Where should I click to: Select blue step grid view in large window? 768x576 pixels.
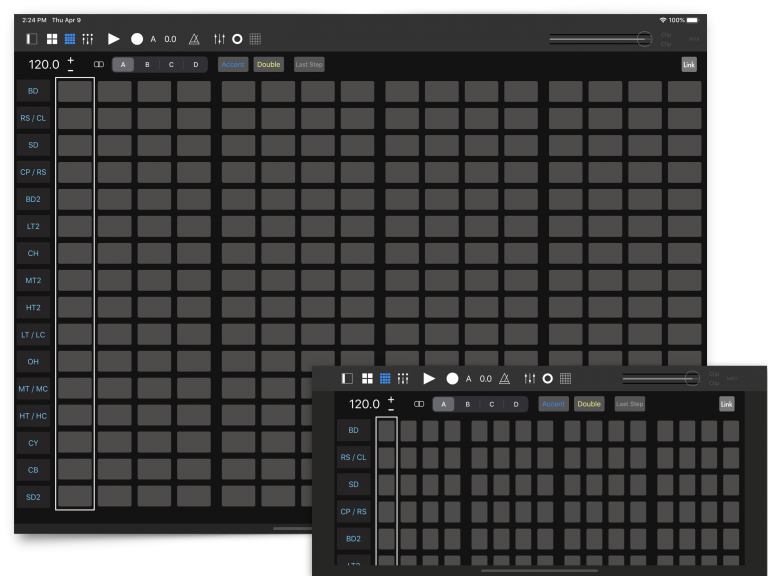tap(70, 39)
